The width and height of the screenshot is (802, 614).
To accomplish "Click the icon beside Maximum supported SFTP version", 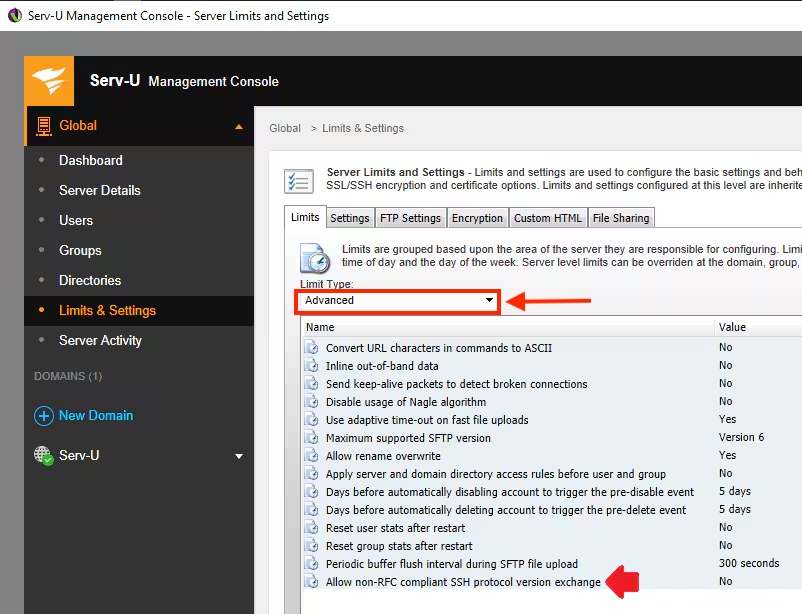I will [x=311, y=437].
